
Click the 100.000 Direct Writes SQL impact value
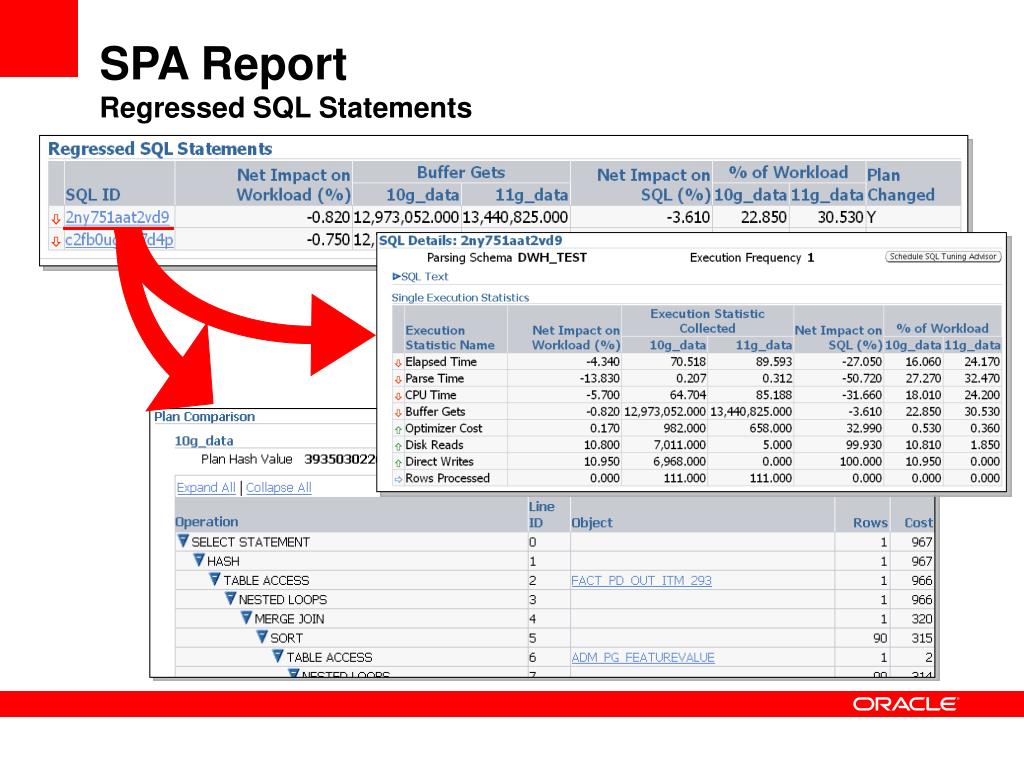point(861,462)
